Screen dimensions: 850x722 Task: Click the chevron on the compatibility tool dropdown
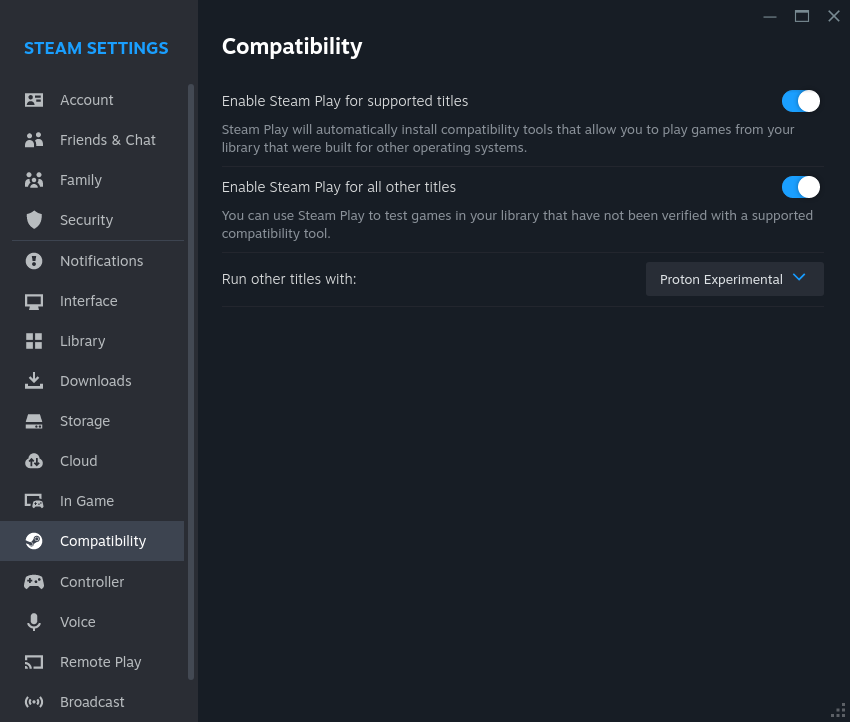coord(798,278)
